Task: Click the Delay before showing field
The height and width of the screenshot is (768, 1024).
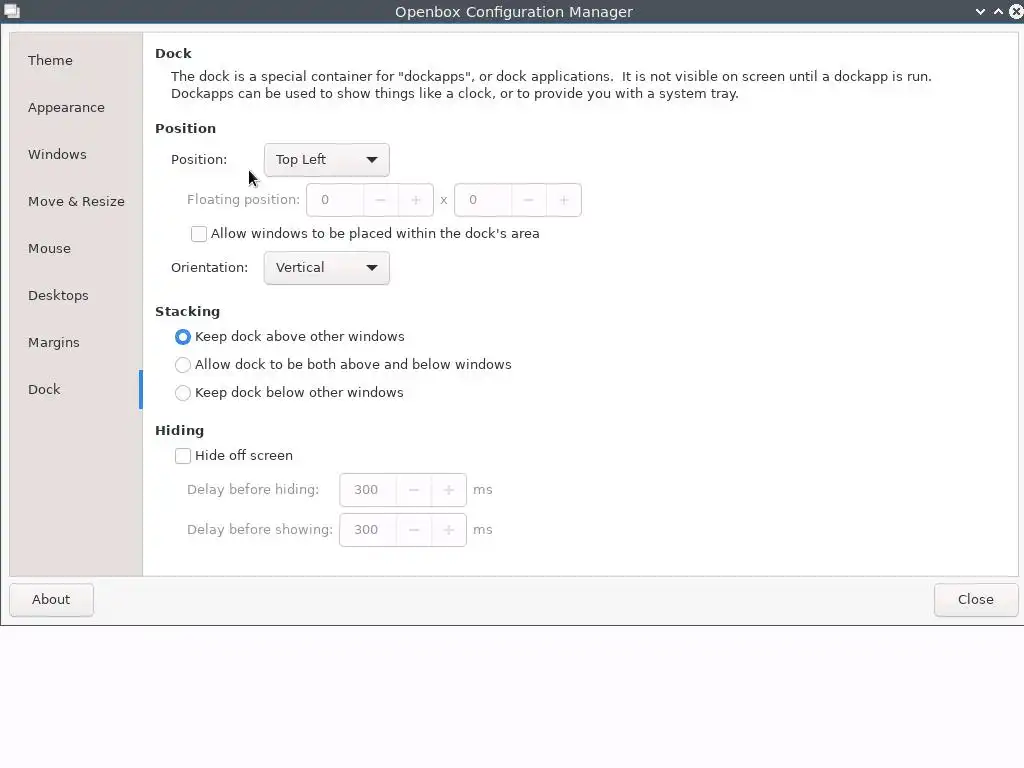Action: click(368, 530)
